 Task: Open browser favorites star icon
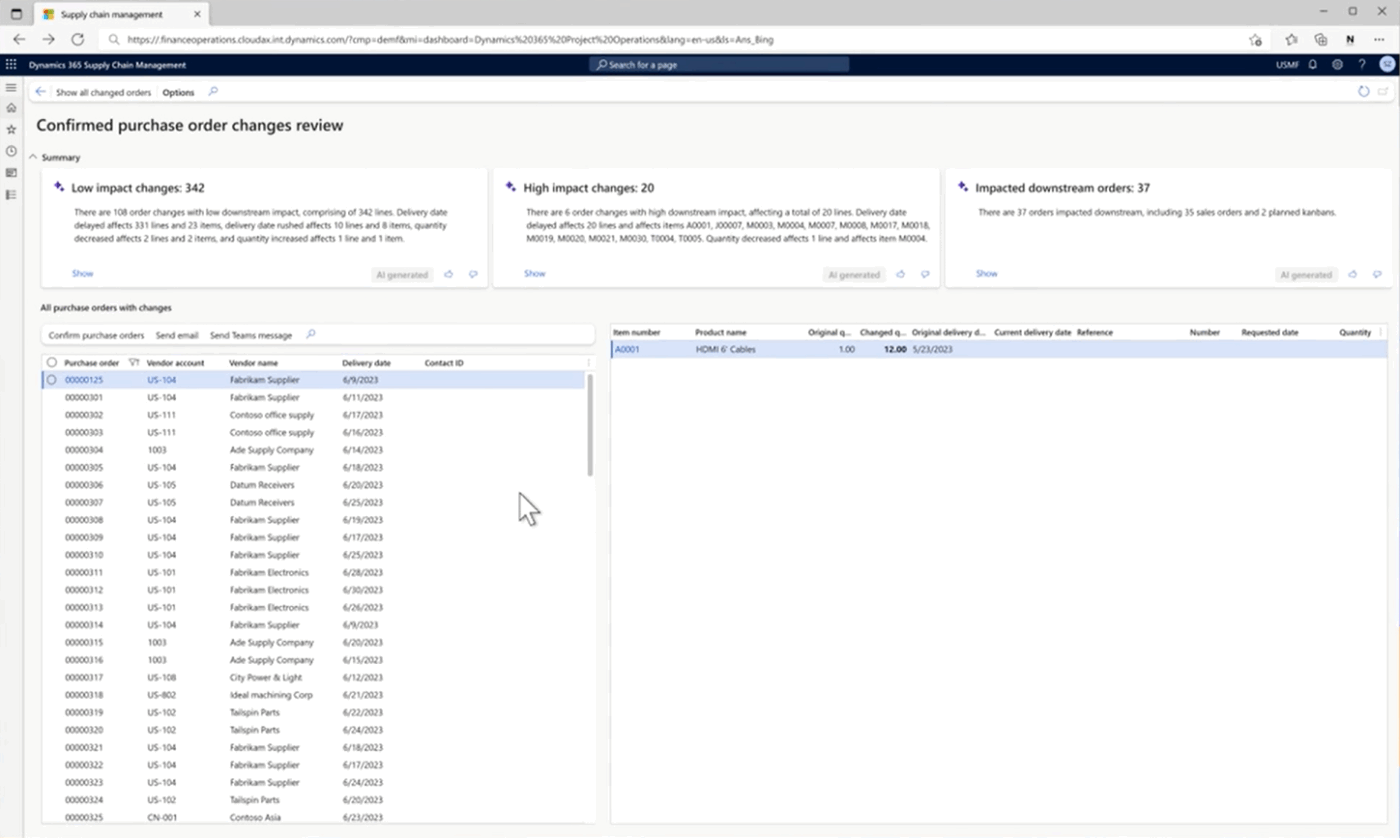[x=1291, y=39]
